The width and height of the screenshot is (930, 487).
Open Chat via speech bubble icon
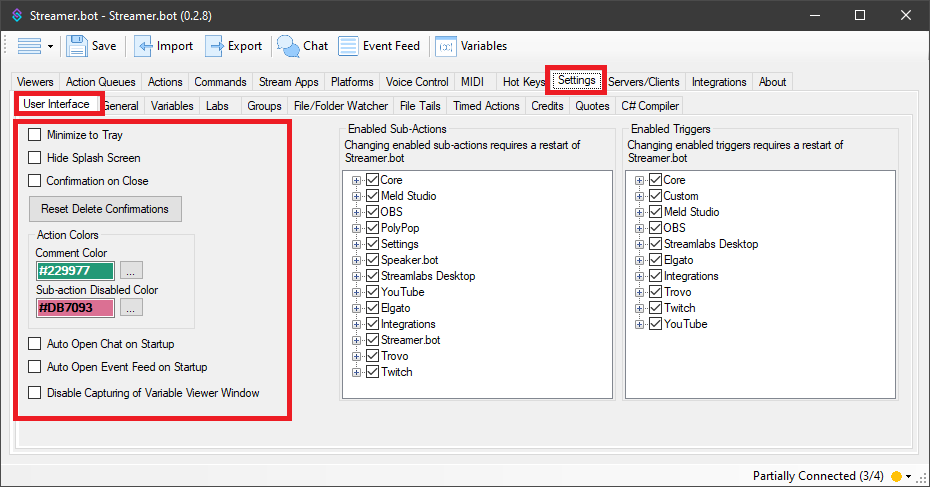tap(288, 46)
